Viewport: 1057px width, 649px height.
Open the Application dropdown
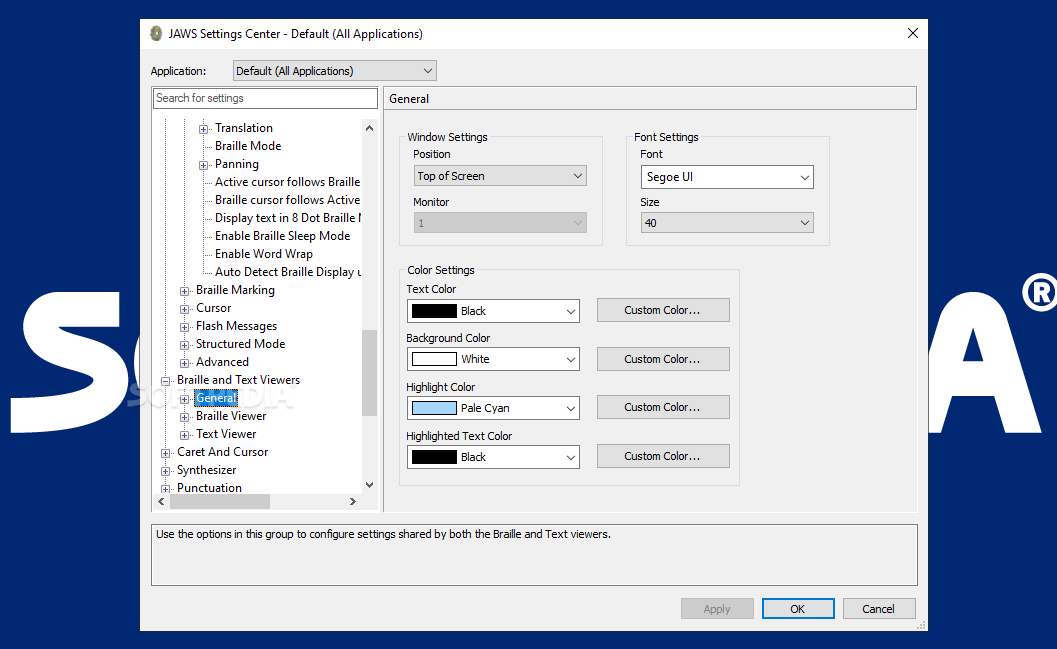(334, 71)
